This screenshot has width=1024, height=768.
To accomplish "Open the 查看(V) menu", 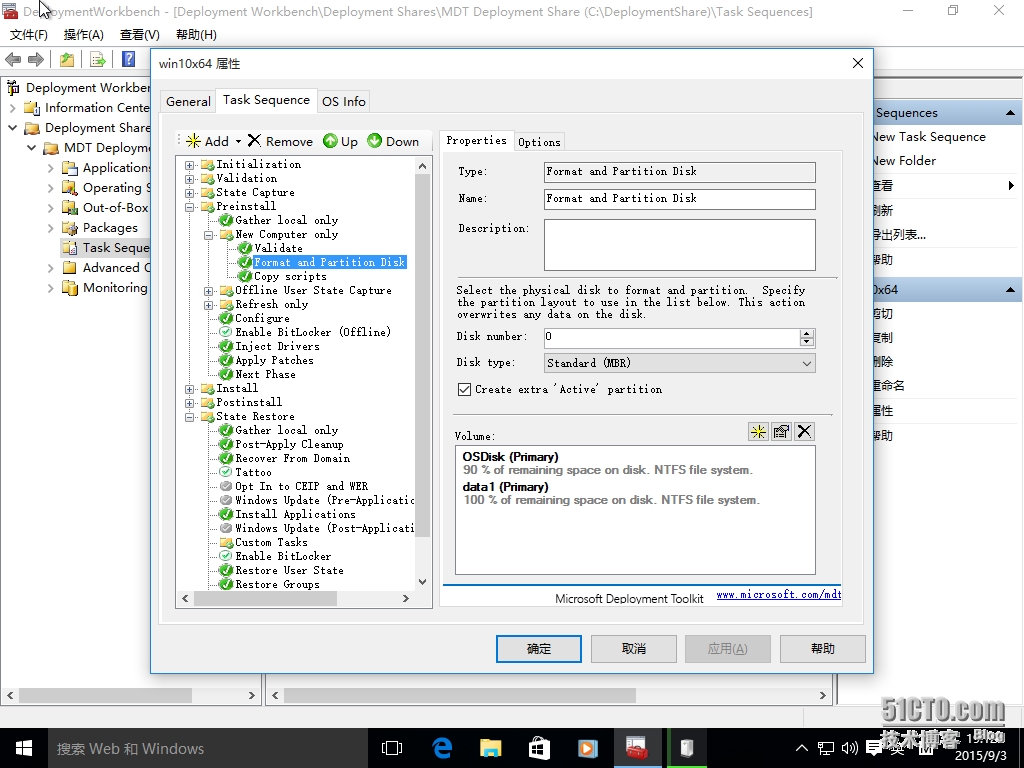I will (140, 35).
